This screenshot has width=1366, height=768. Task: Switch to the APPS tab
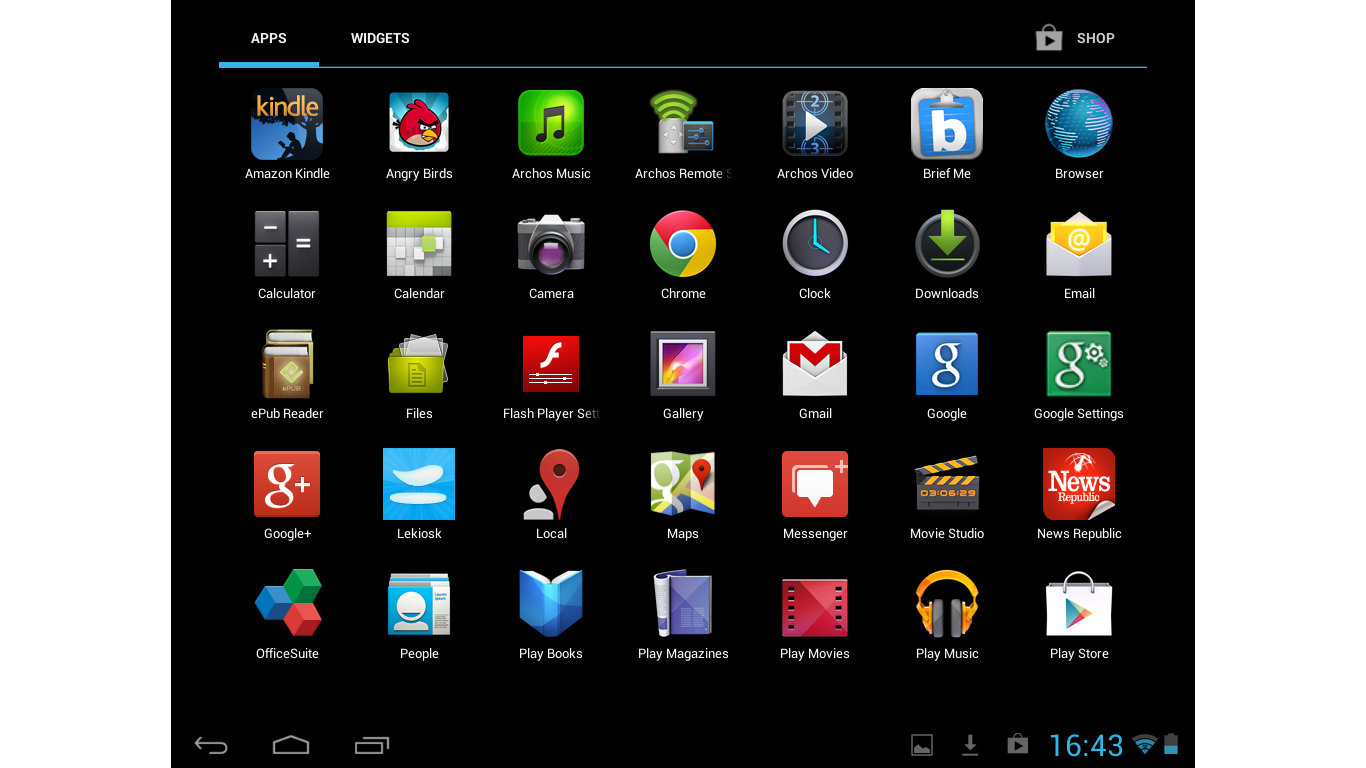pos(269,38)
